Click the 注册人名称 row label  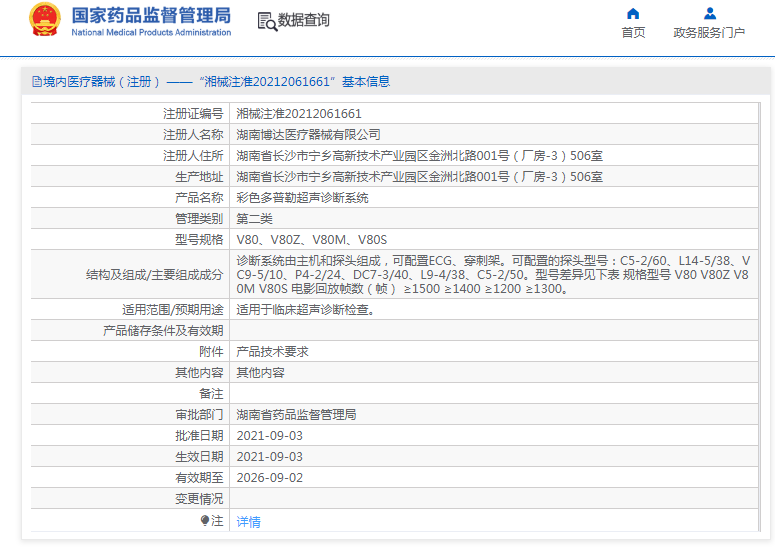click(193, 134)
